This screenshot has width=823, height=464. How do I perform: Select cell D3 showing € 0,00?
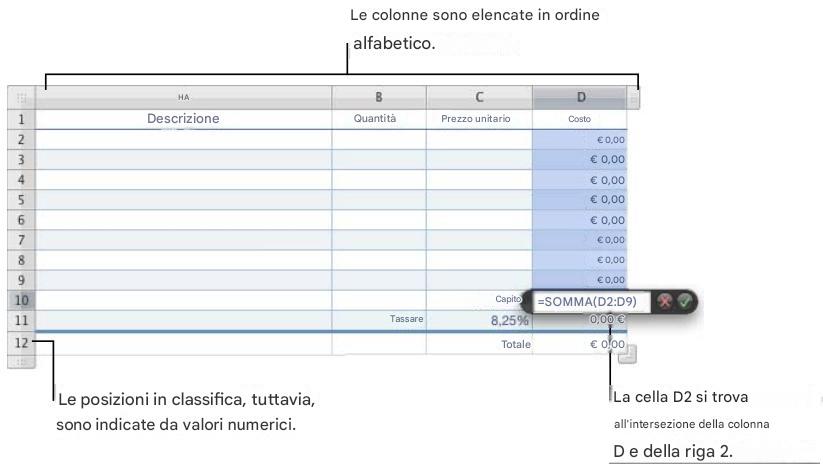[579, 160]
